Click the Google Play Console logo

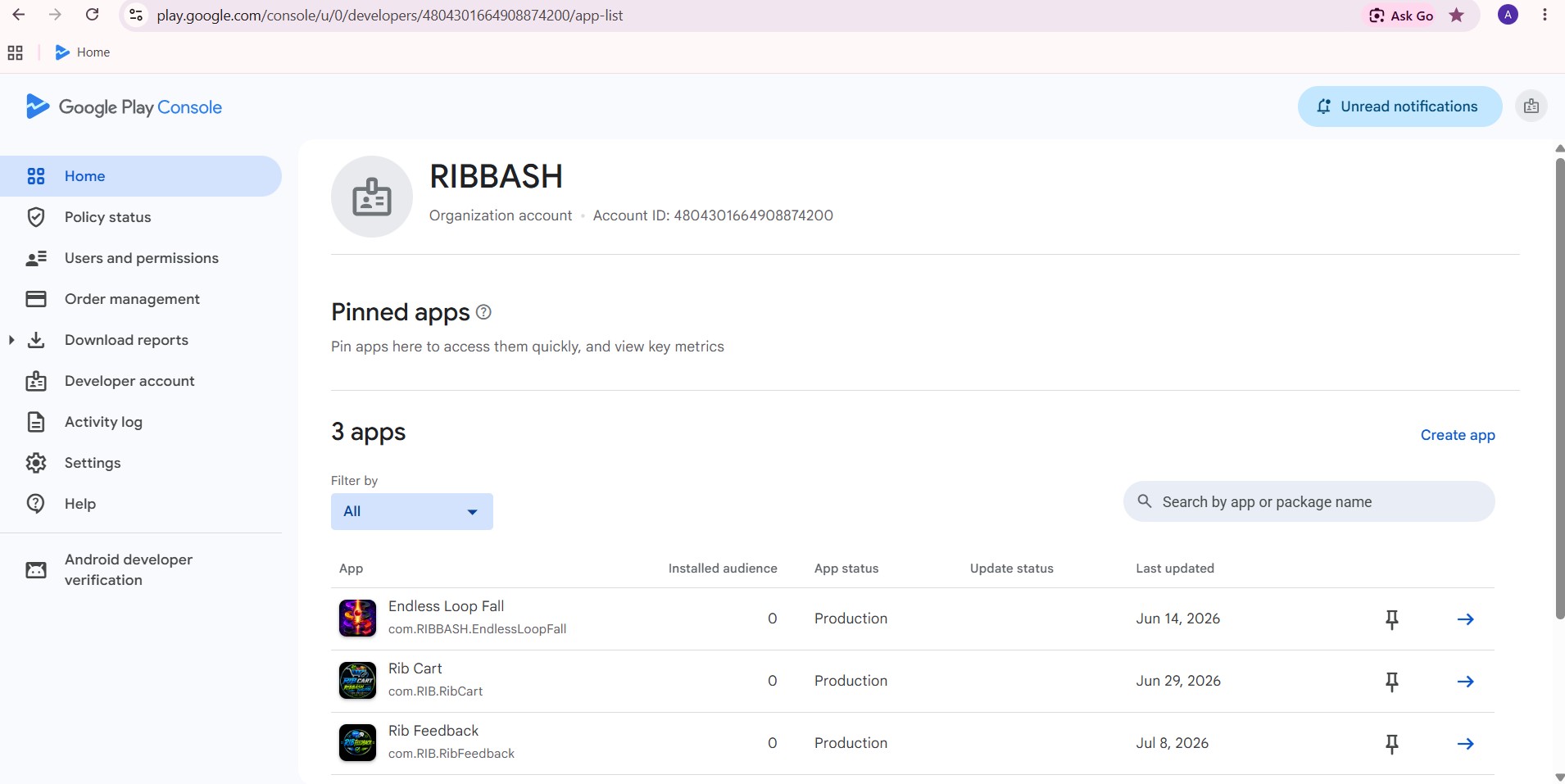point(124,107)
